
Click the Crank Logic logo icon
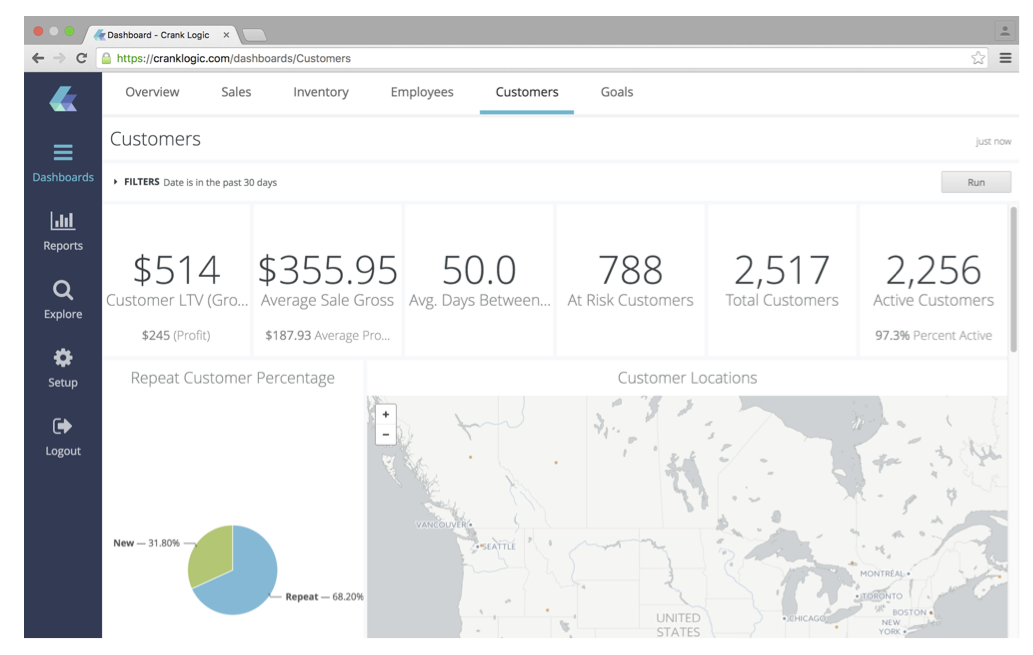coord(63,99)
